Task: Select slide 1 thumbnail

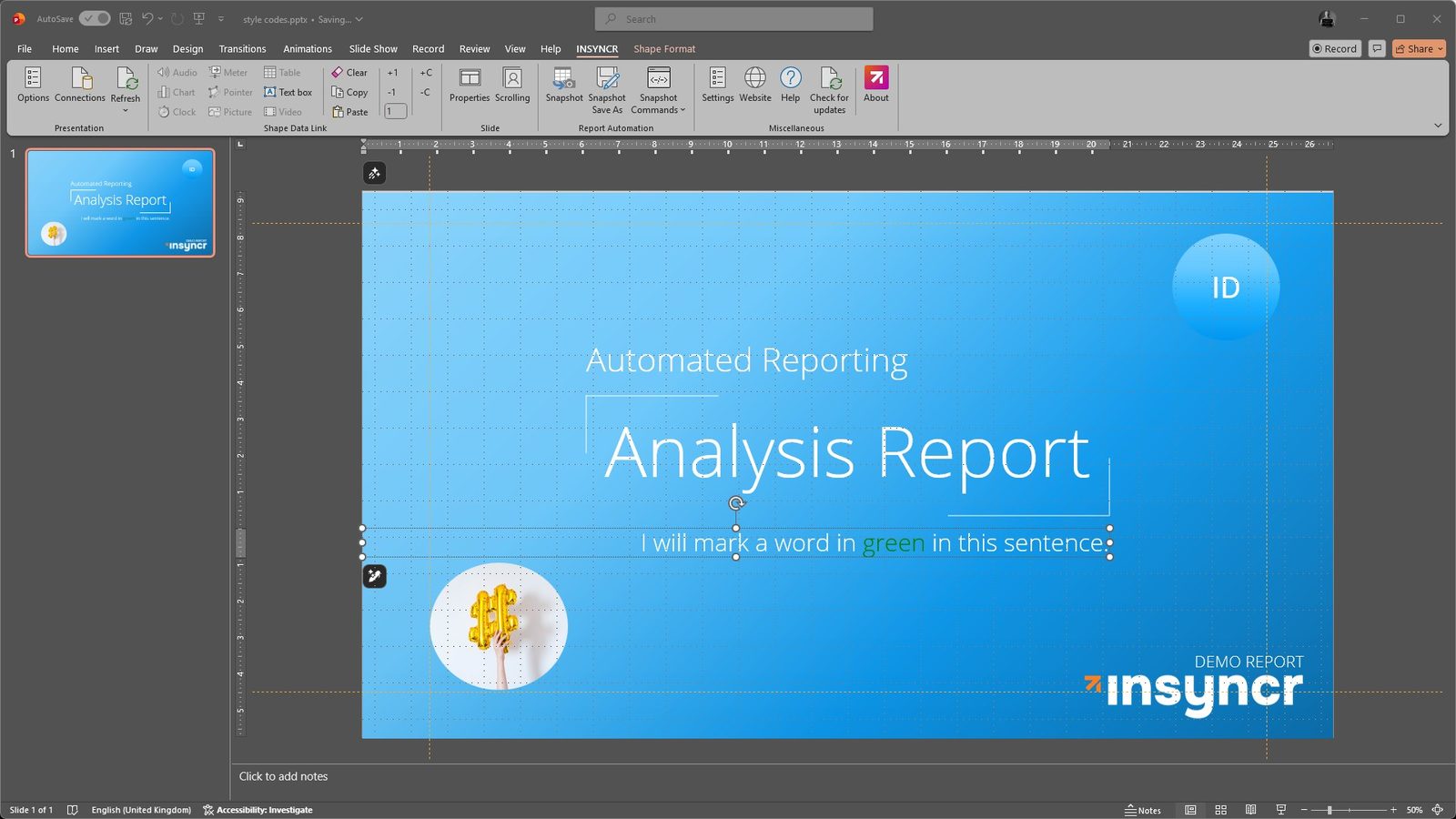Action: coord(120,203)
